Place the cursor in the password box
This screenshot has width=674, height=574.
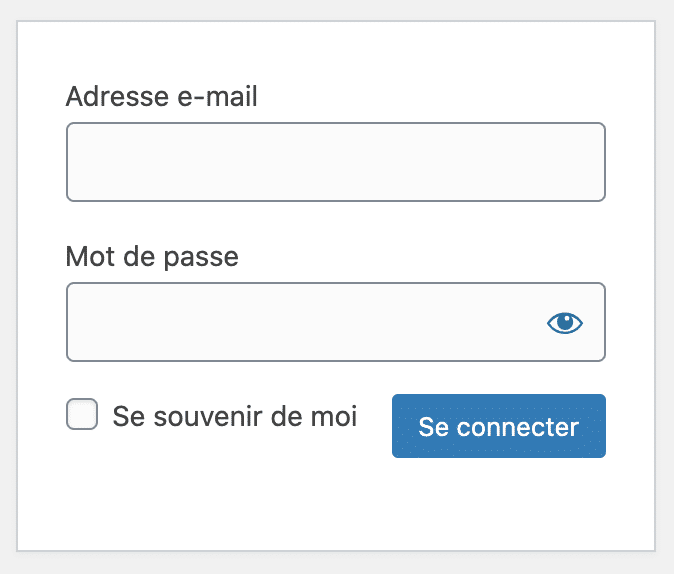tap(336, 322)
